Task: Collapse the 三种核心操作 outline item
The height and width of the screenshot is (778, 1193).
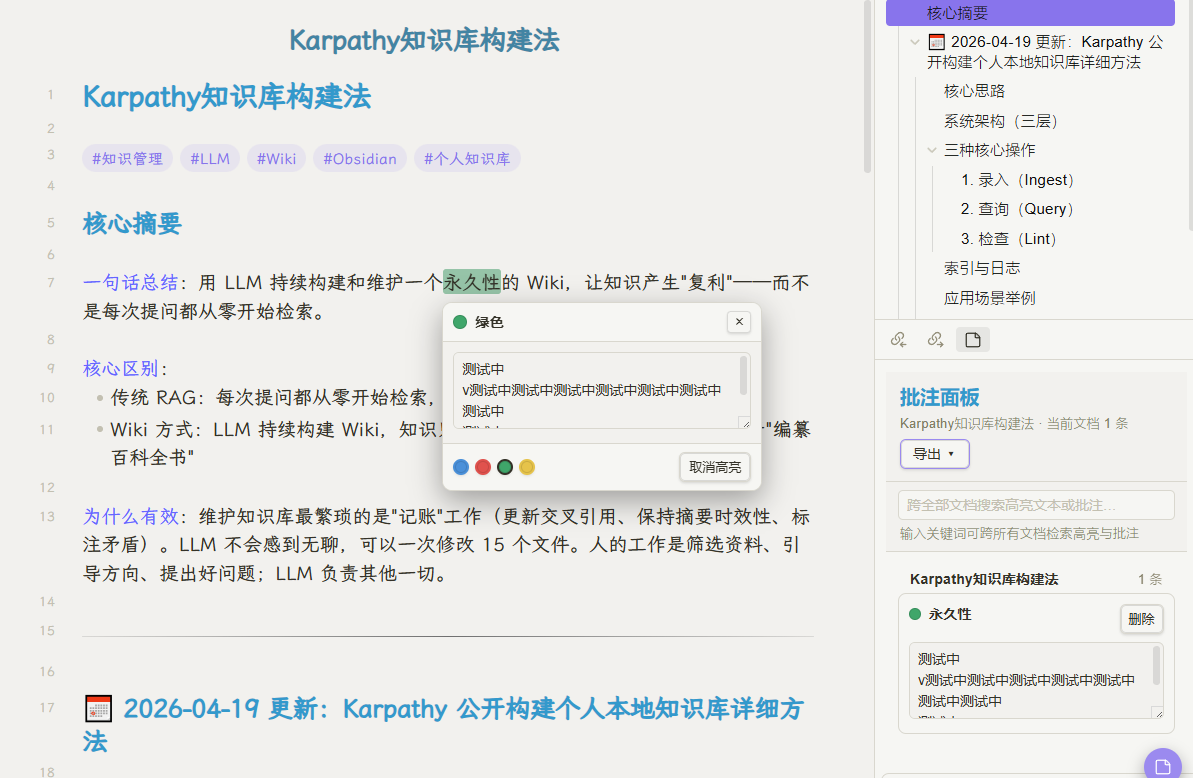Action: click(932, 151)
